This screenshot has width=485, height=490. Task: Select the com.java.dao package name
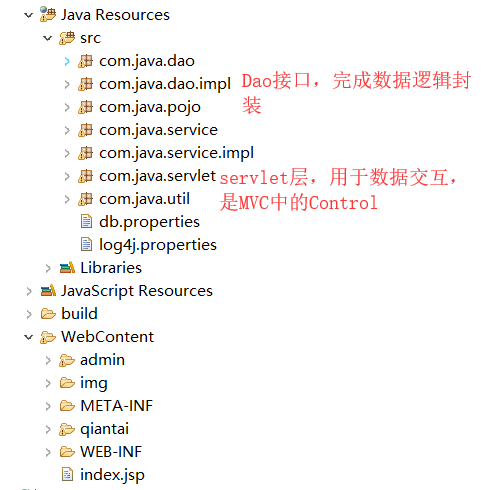click(x=147, y=61)
